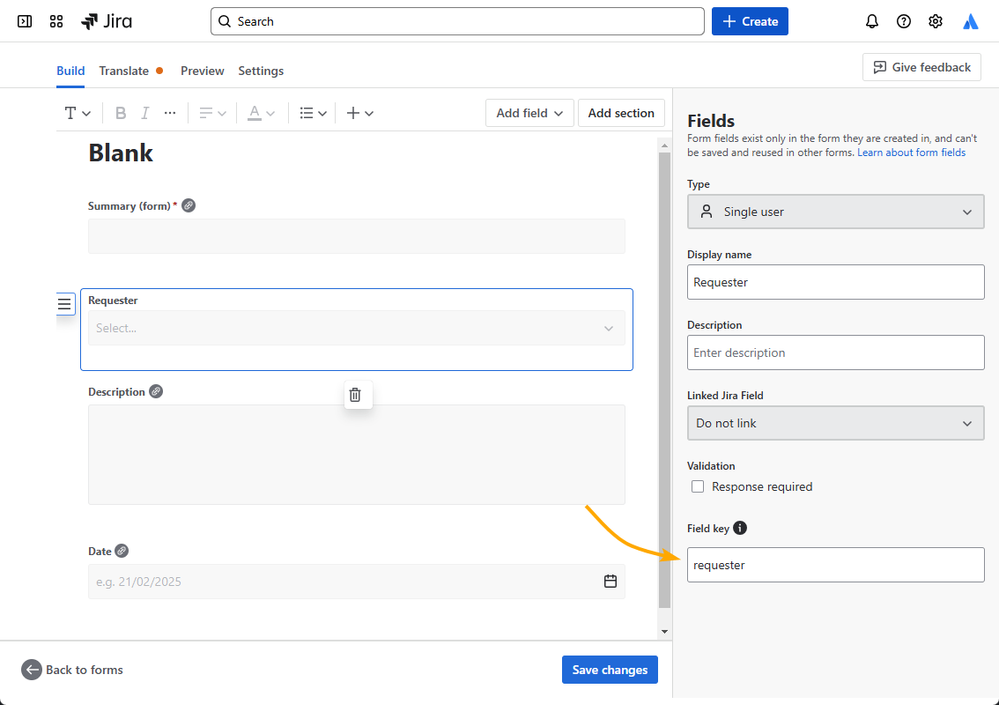The image size is (999, 705).
Task: Switch to the Settings tab
Action: (261, 71)
